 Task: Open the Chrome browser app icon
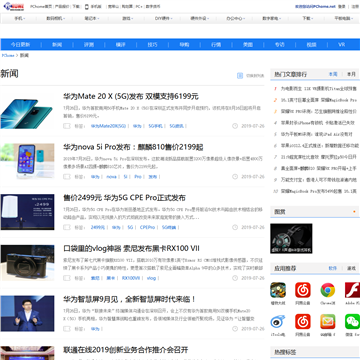click(328, 290)
